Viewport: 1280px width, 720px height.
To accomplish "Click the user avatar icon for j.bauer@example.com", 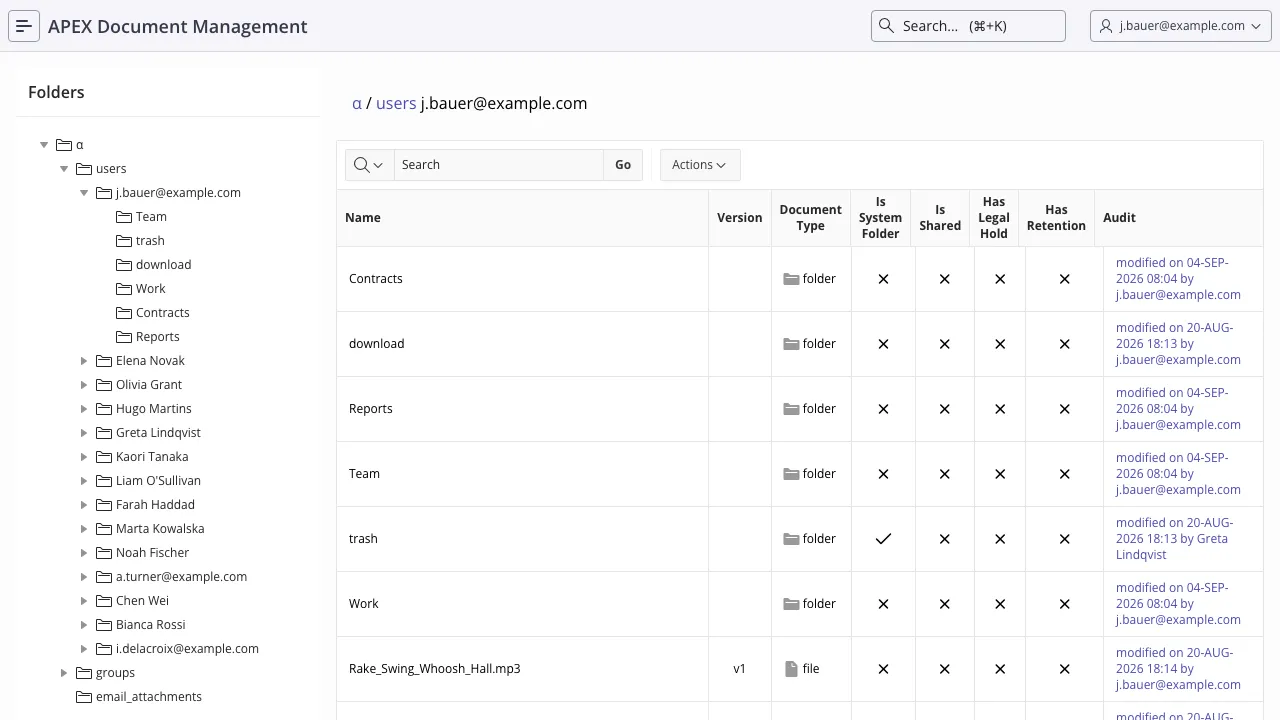I will [x=1106, y=26].
